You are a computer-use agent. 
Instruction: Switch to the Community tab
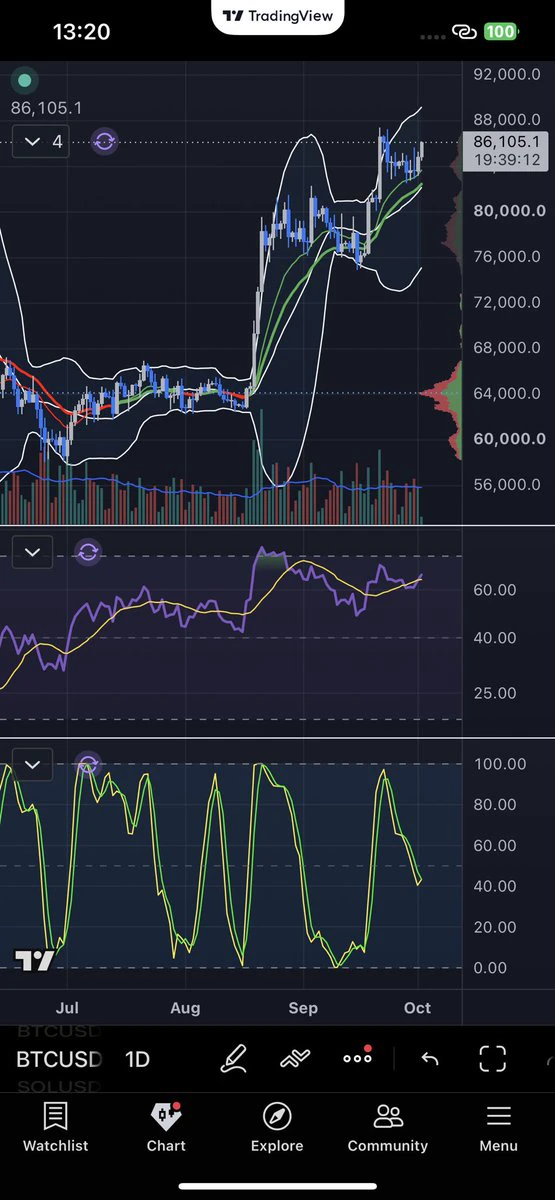pyautogui.click(x=388, y=1127)
